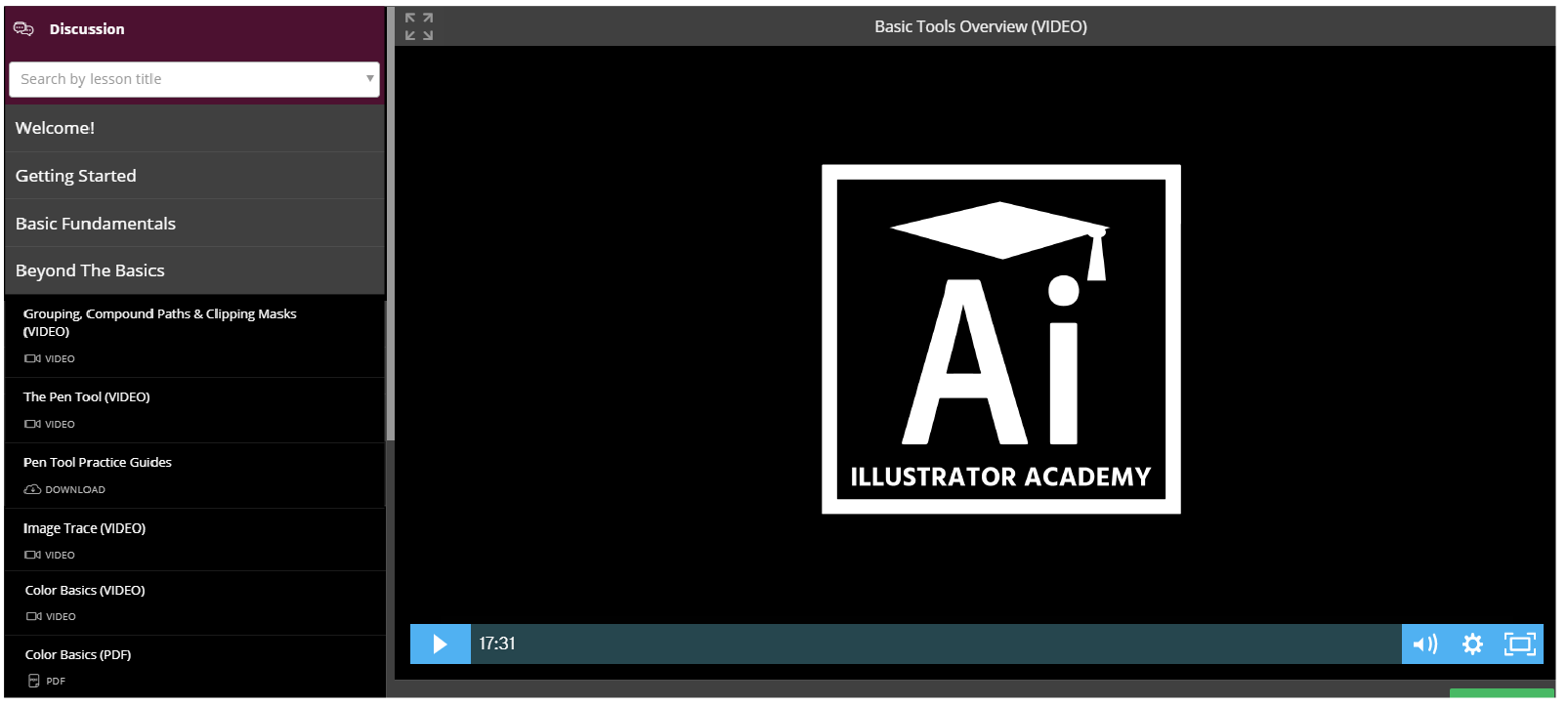Click the VIDEO label under Image Trace
The height and width of the screenshot is (706, 1568).
pyautogui.click(x=60, y=555)
